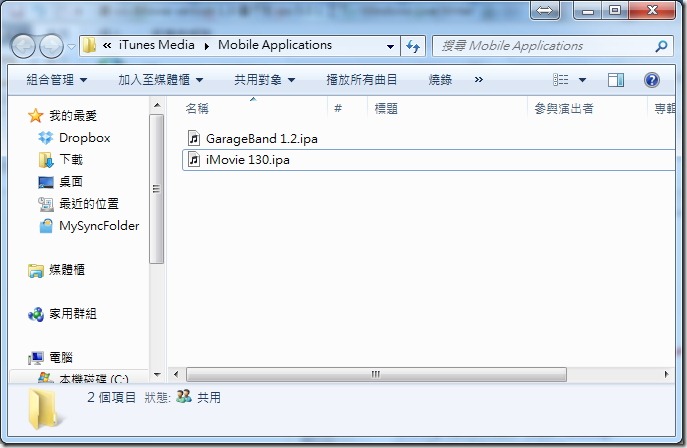Open the view options dropdown arrow
Image resolution: width=687 pixels, height=448 pixels.
click(x=582, y=80)
